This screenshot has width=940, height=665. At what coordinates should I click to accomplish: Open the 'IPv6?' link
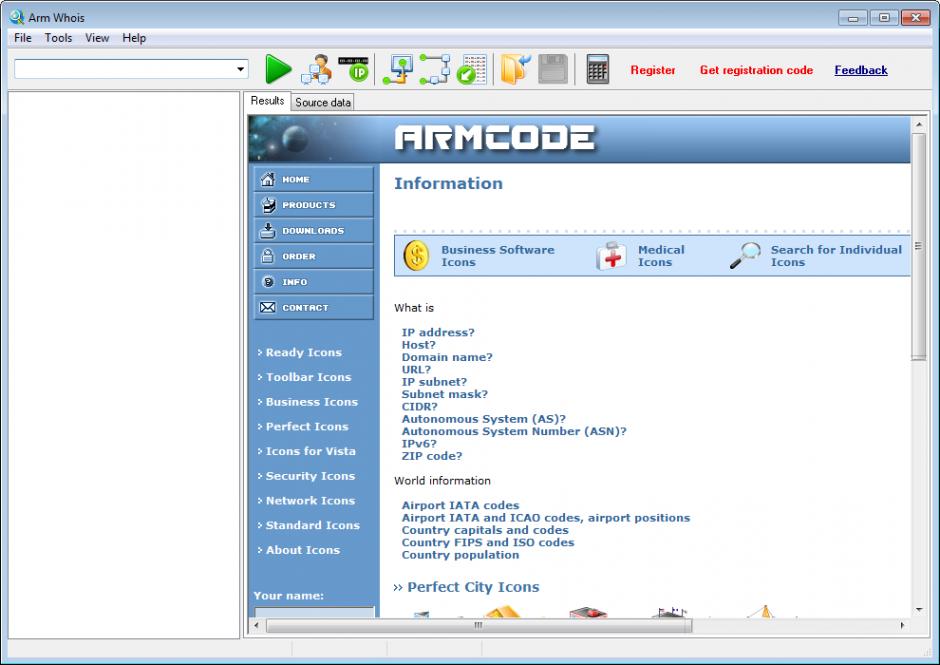click(419, 444)
